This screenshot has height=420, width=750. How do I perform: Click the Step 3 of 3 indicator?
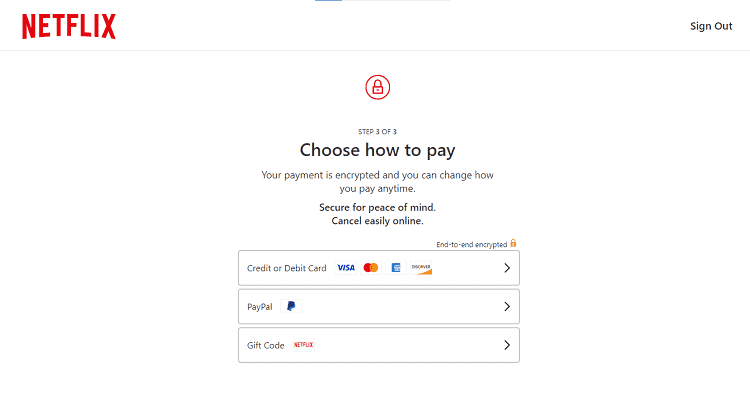pyautogui.click(x=377, y=132)
